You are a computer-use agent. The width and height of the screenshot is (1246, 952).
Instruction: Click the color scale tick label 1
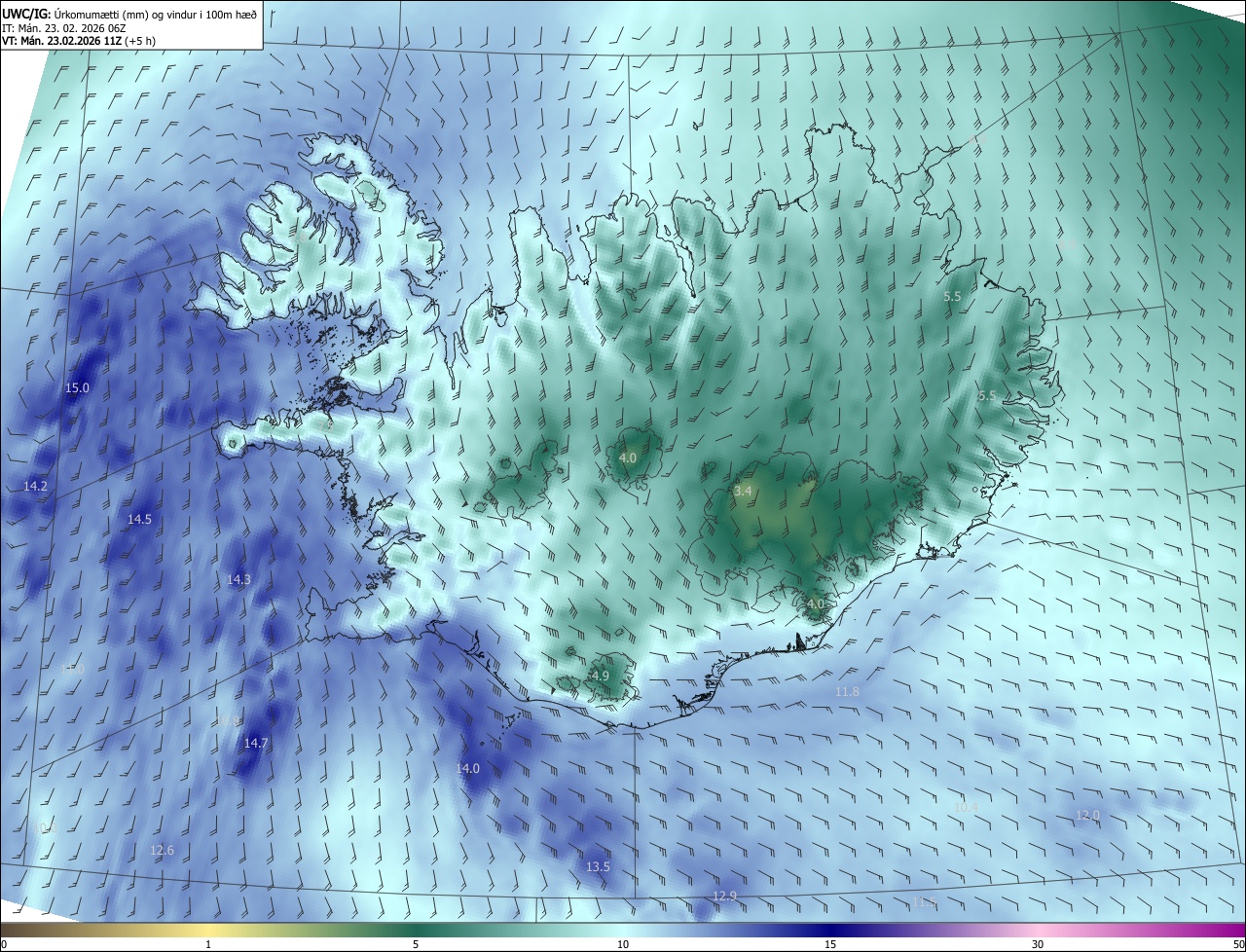click(208, 944)
